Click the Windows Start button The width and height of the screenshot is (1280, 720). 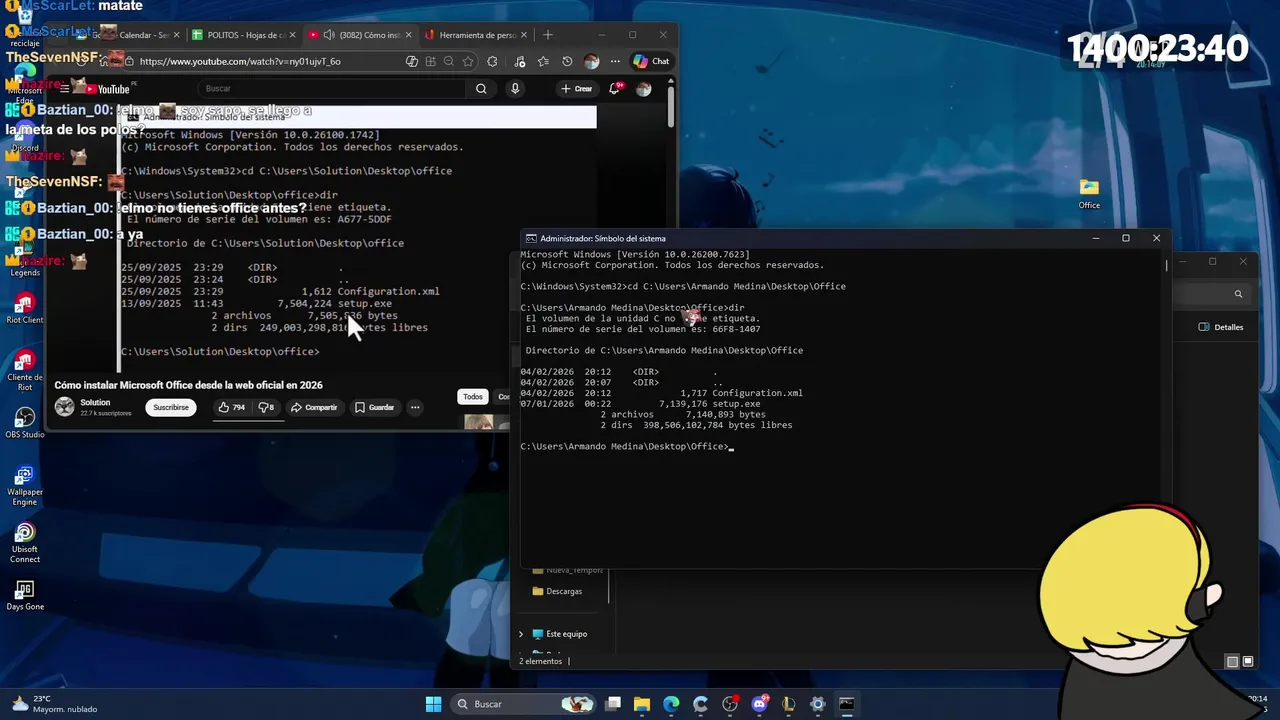[433, 704]
